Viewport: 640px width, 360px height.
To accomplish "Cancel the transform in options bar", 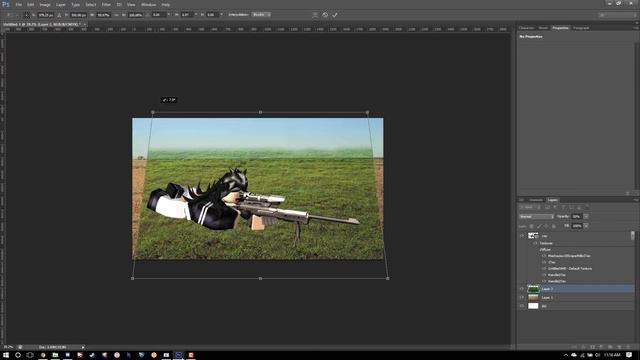I will tap(325, 15).
